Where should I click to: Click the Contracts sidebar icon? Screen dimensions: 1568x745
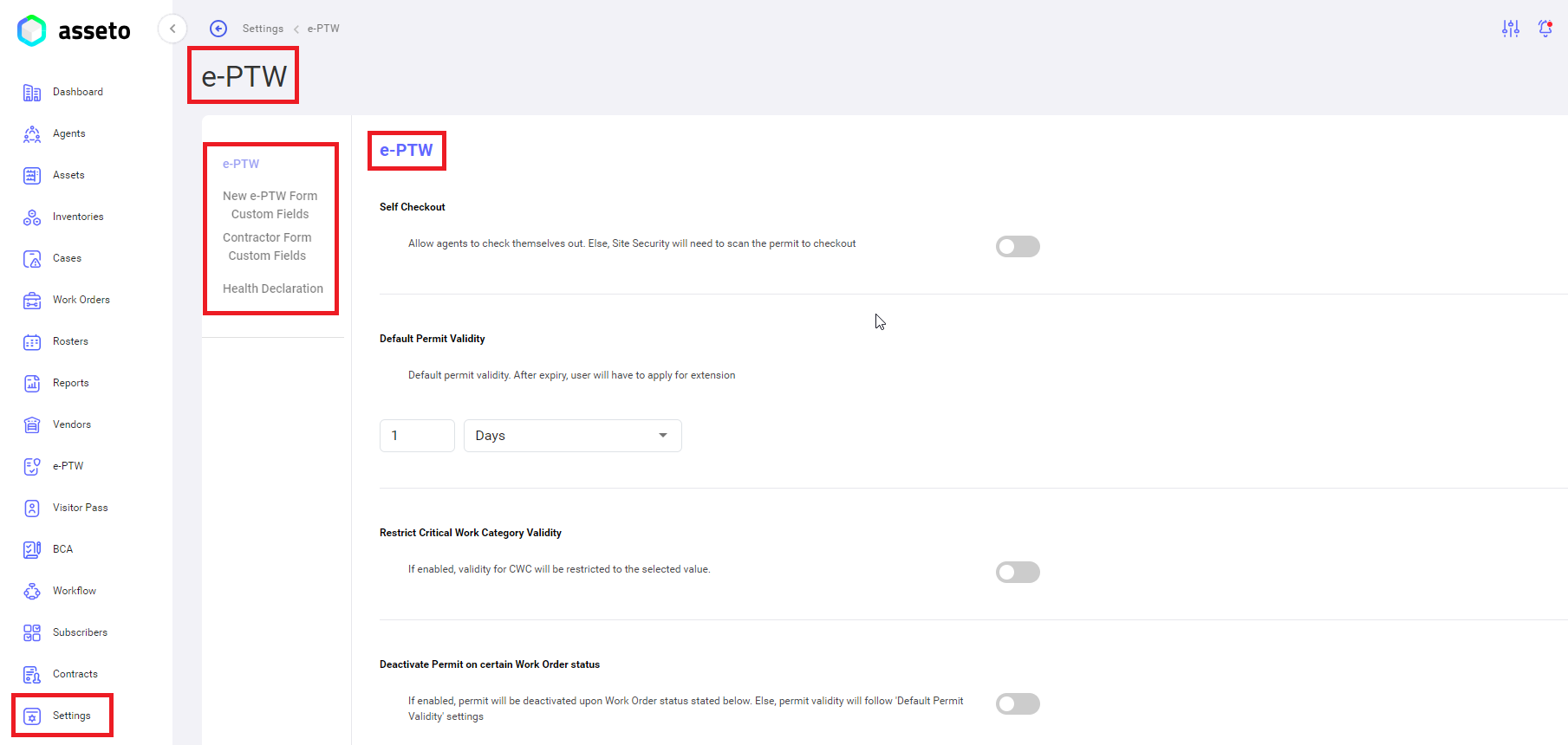coord(32,675)
